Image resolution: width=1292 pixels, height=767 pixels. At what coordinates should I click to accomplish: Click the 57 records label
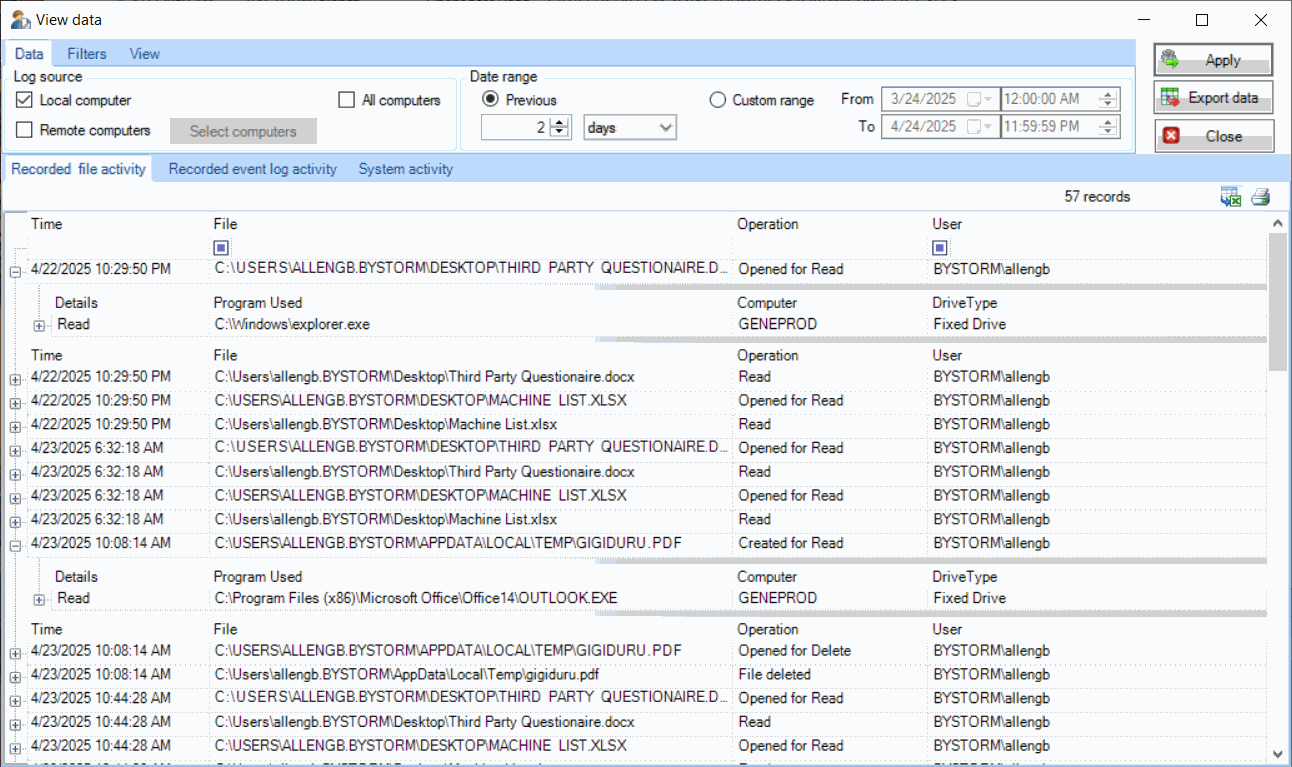click(1097, 197)
